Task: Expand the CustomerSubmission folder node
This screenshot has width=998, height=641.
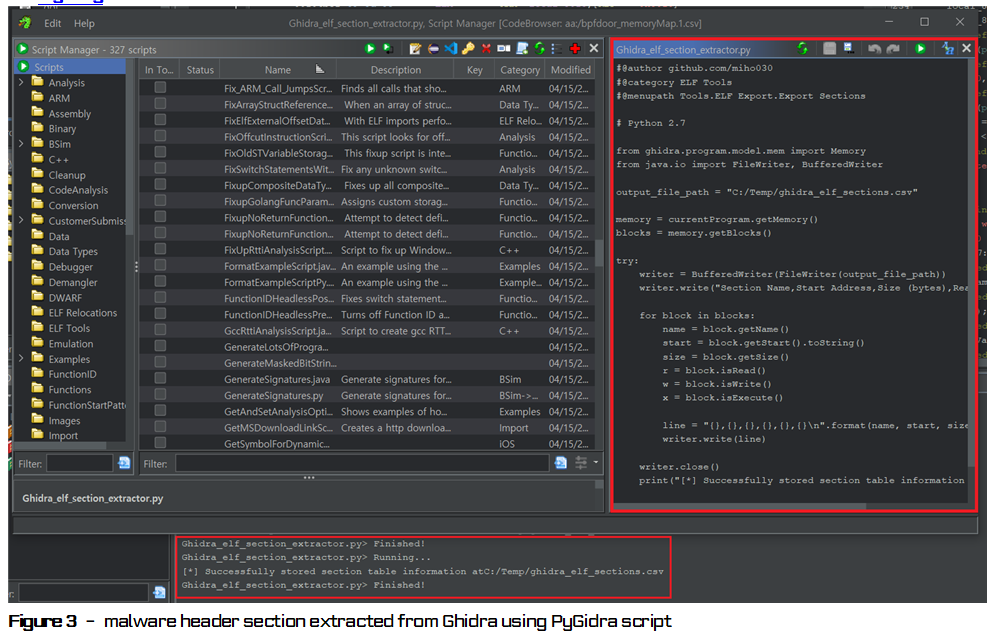Action: 21,220
